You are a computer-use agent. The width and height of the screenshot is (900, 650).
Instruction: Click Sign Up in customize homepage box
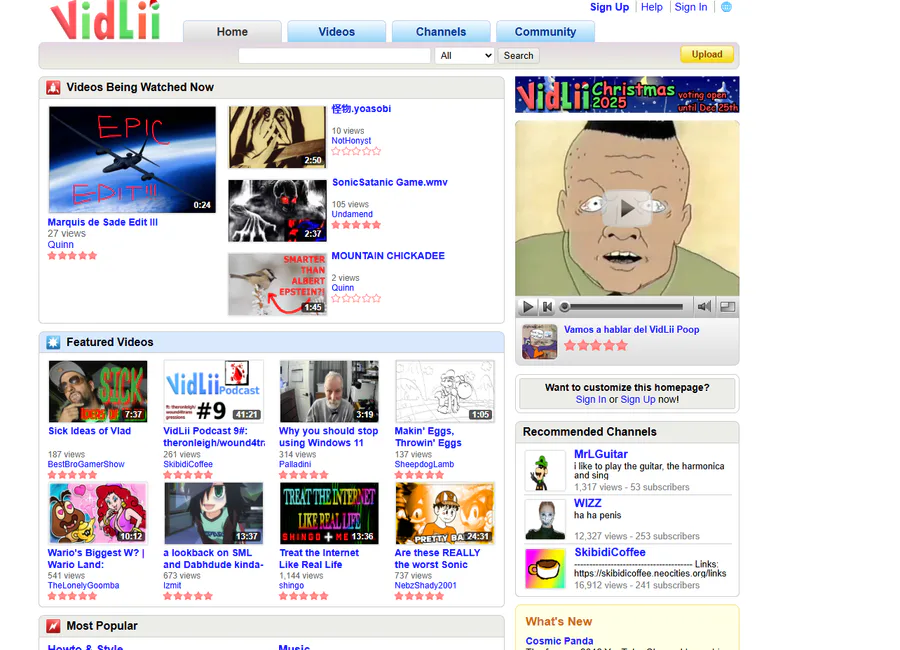[x=638, y=400]
